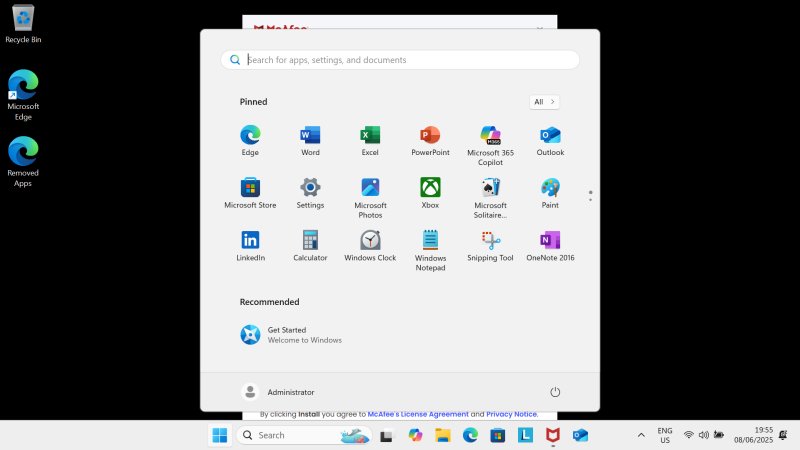Open the volume control in tray

(x=704, y=435)
